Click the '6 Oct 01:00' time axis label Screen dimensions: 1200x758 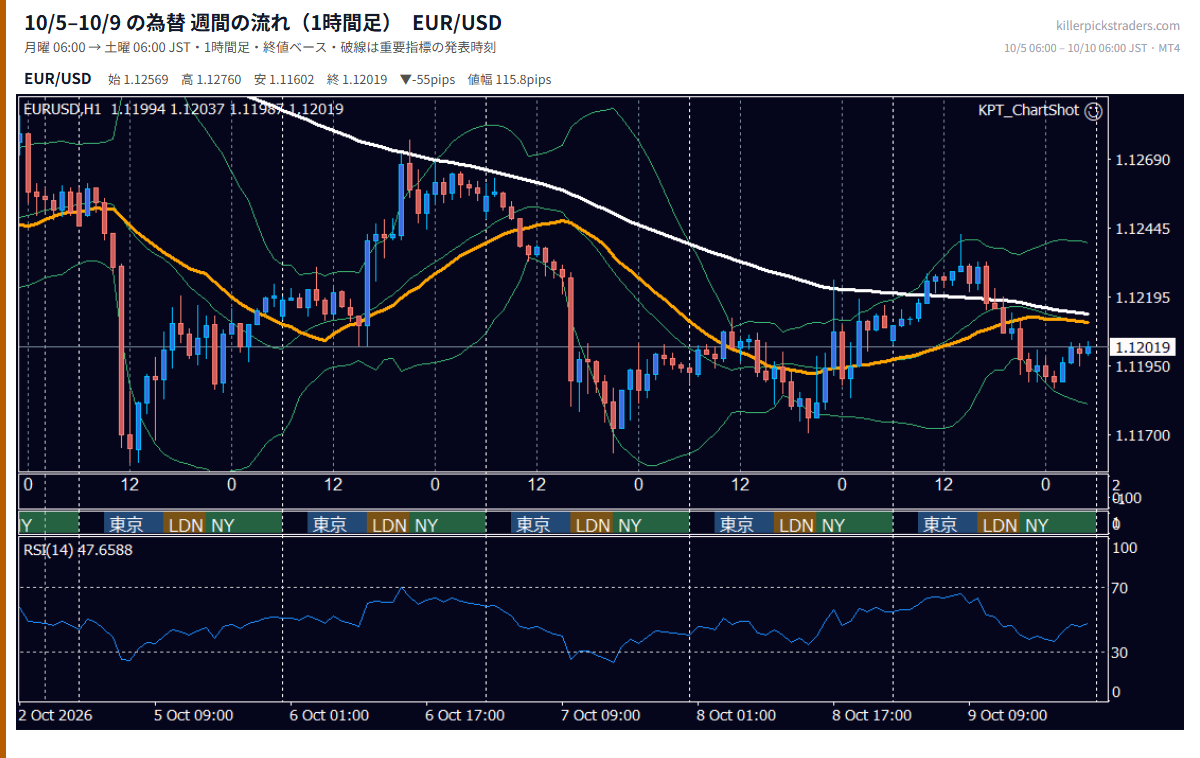pos(329,715)
